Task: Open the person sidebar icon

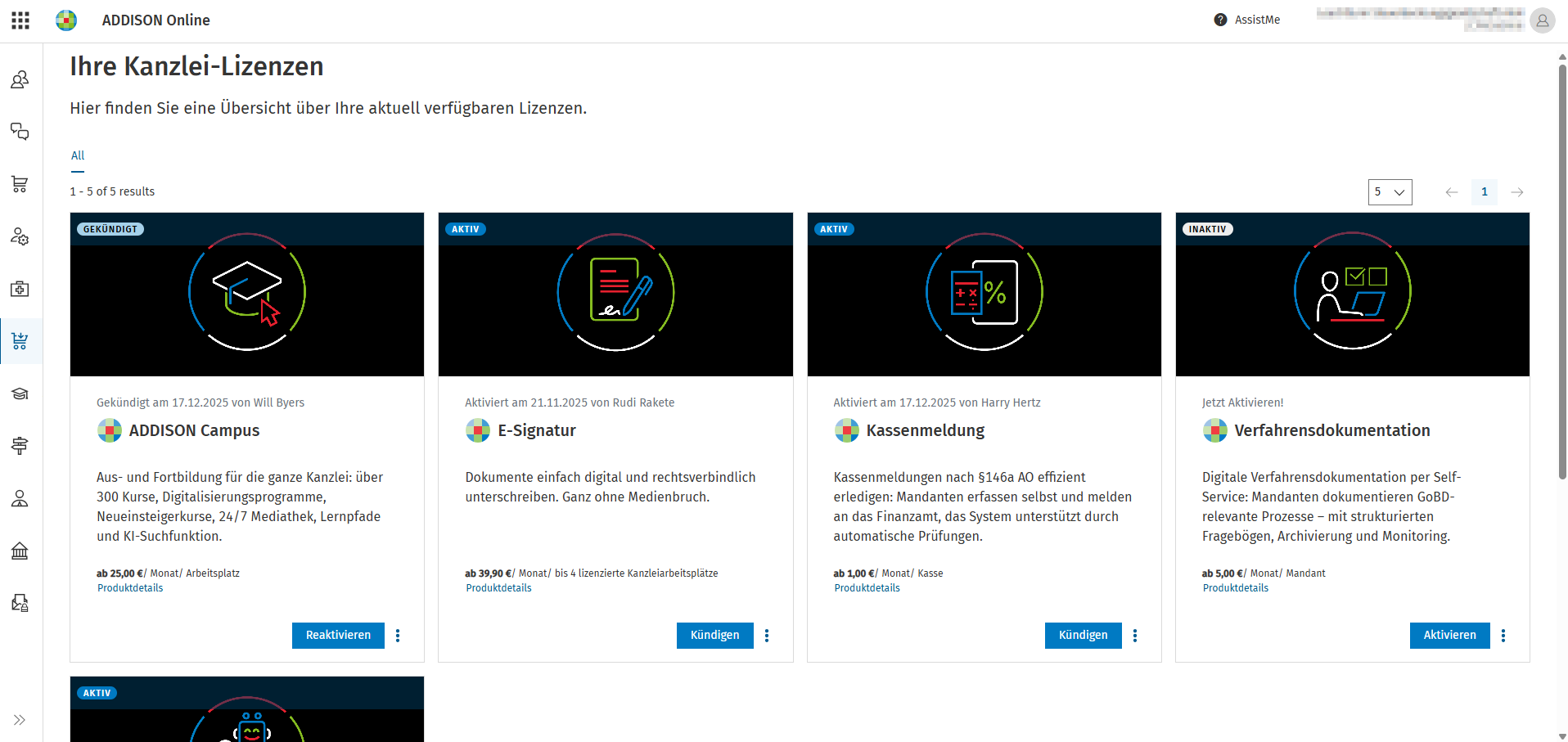Action: 20,498
